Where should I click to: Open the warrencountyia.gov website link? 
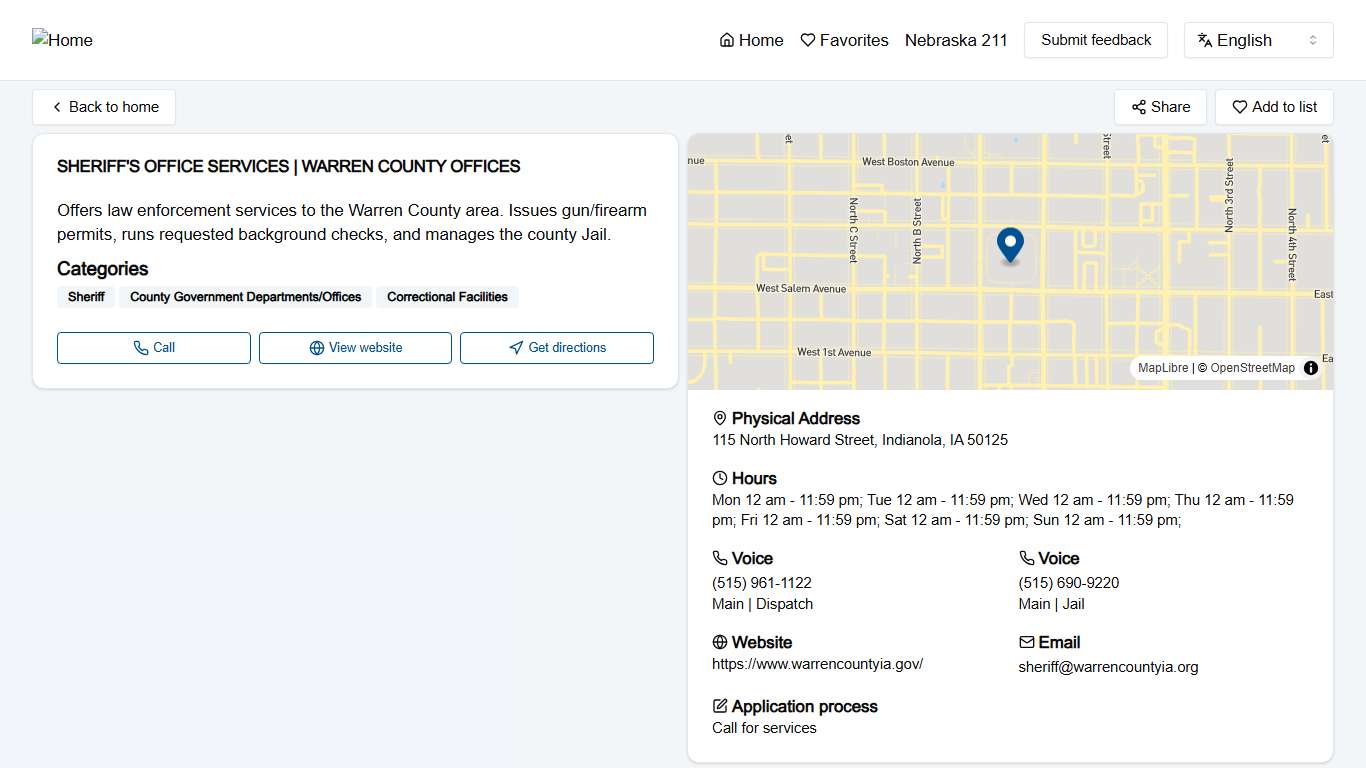817,663
